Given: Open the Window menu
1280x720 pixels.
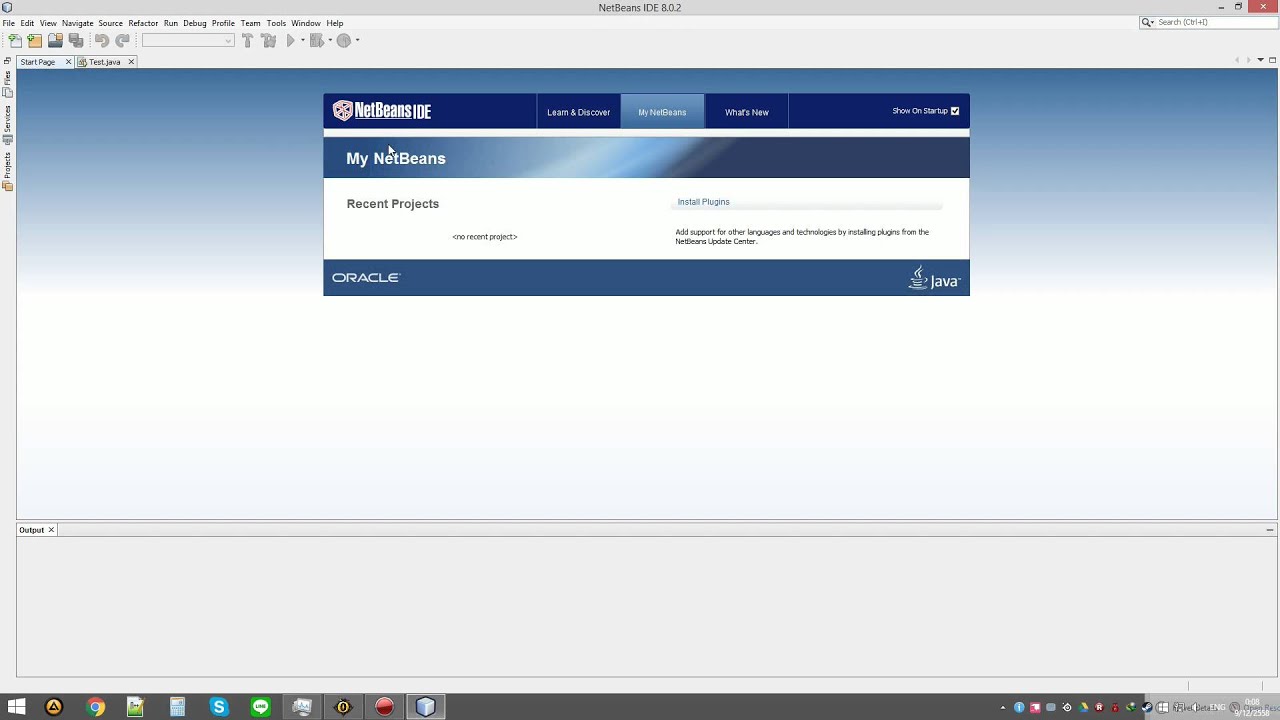Looking at the screenshot, I should (x=306, y=23).
